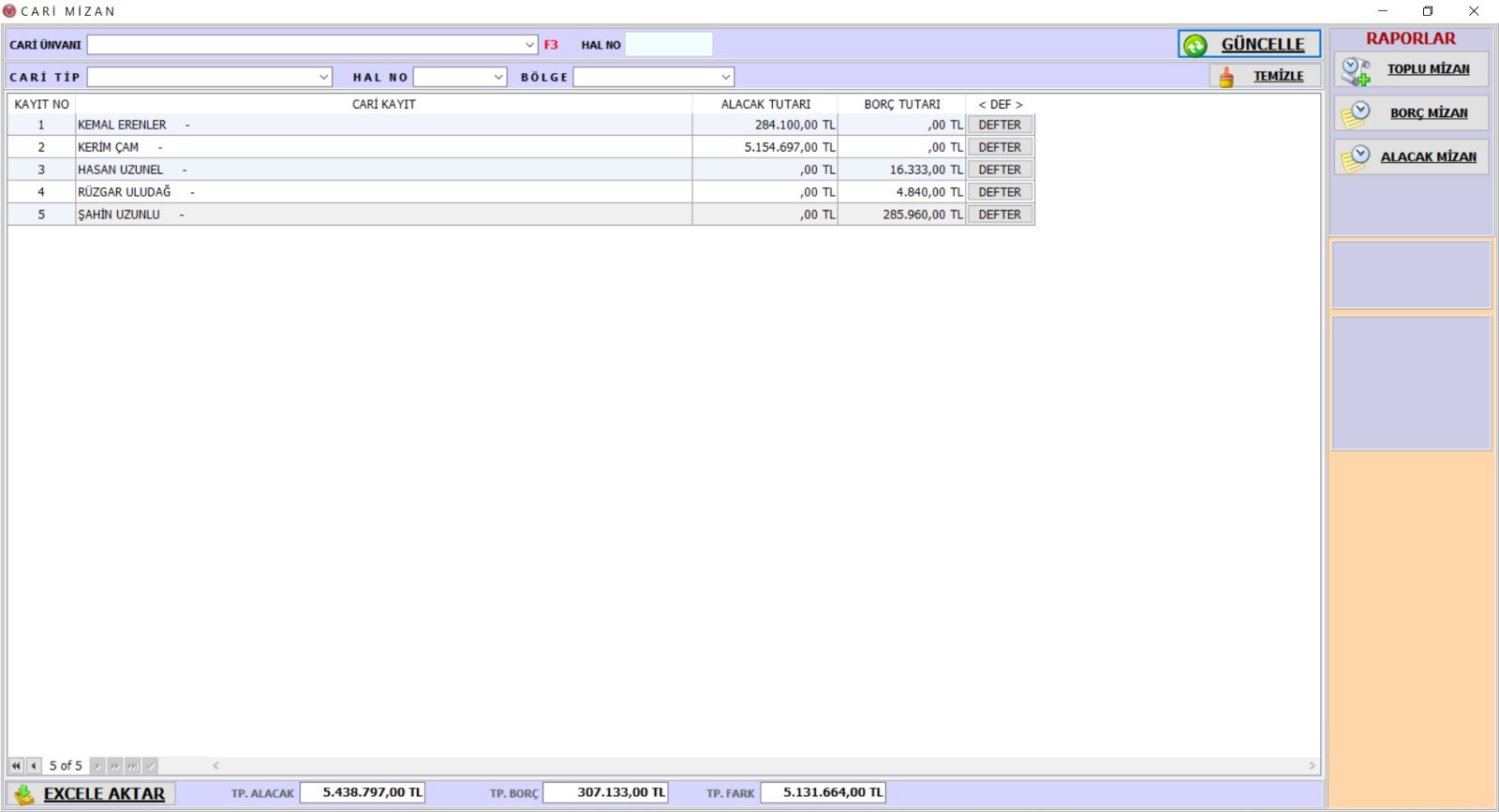Open the CARİ TİP dropdown list
The width and height of the screenshot is (1499, 812).
click(x=323, y=77)
